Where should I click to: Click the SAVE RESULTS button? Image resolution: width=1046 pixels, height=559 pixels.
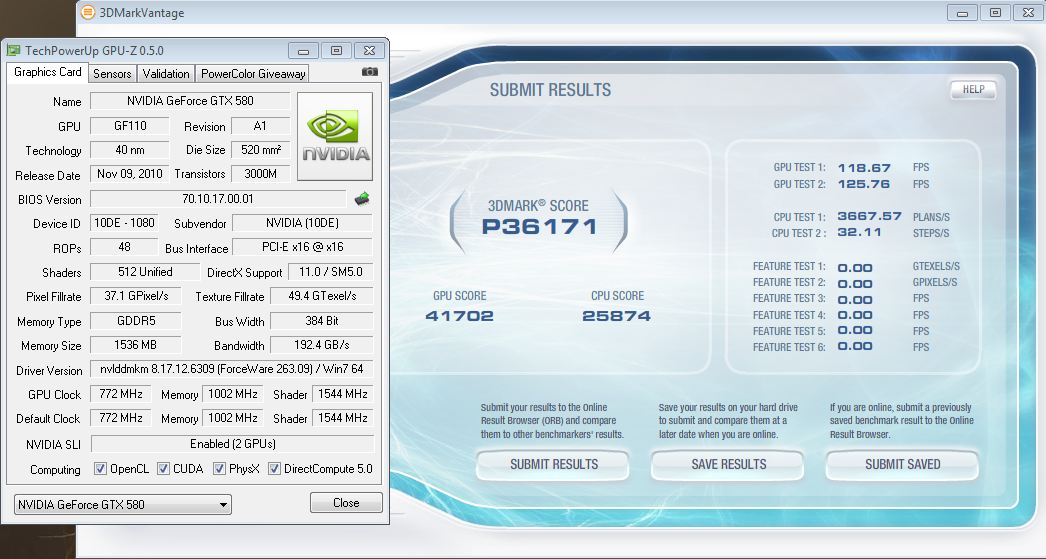coord(728,464)
